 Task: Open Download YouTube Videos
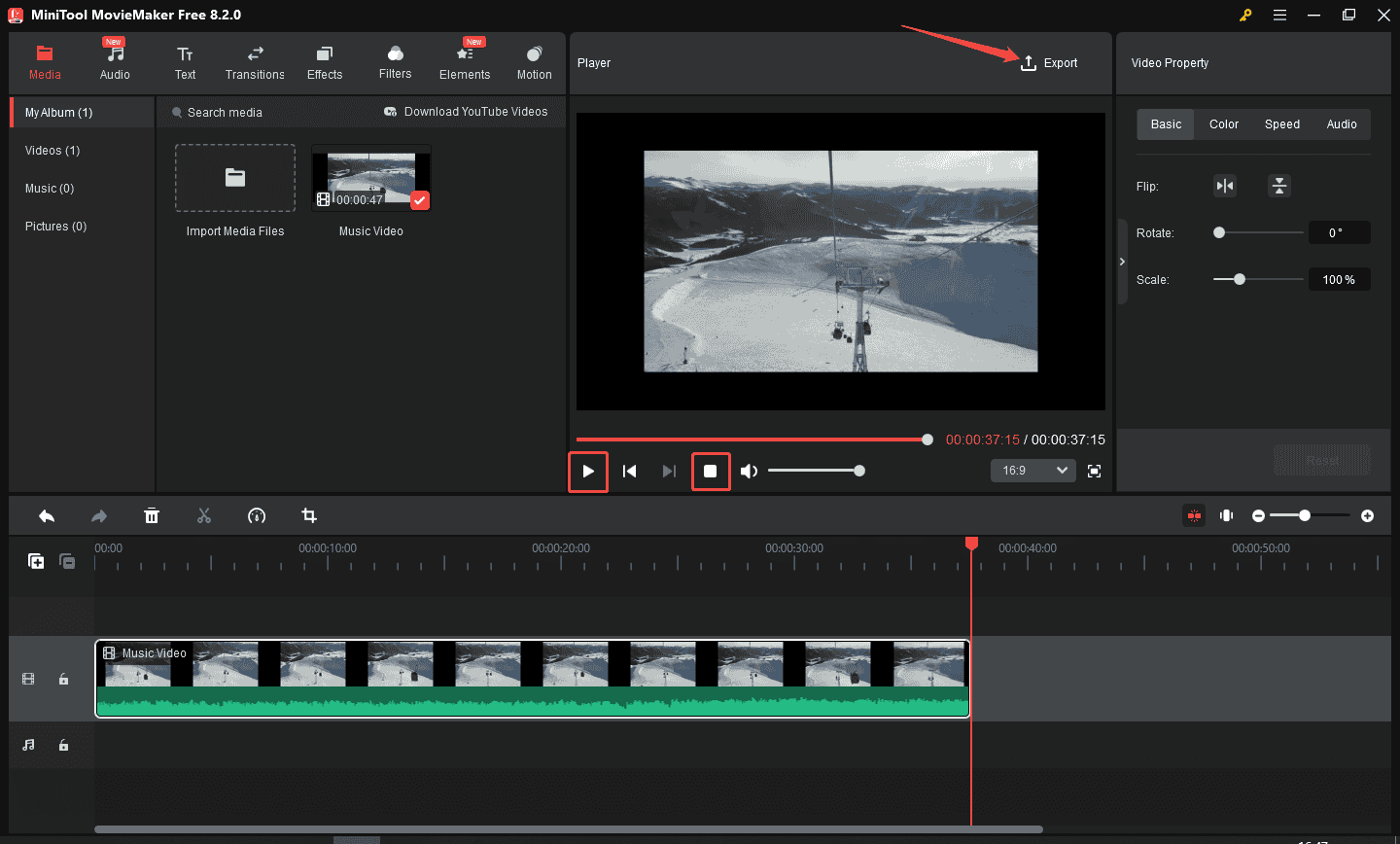coord(466,112)
